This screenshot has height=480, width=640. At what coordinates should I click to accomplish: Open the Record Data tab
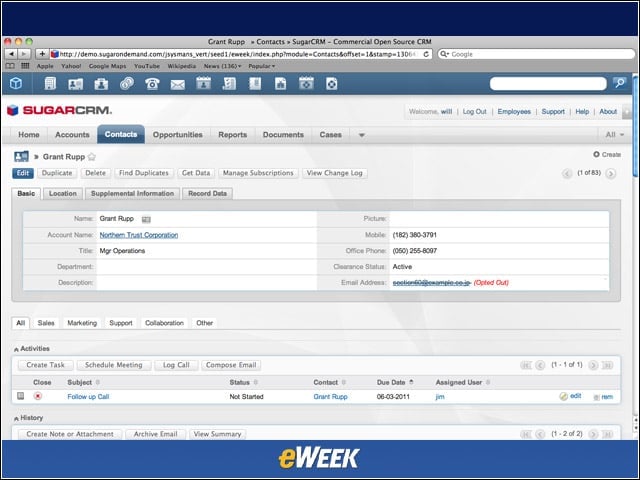click(207, 193)
